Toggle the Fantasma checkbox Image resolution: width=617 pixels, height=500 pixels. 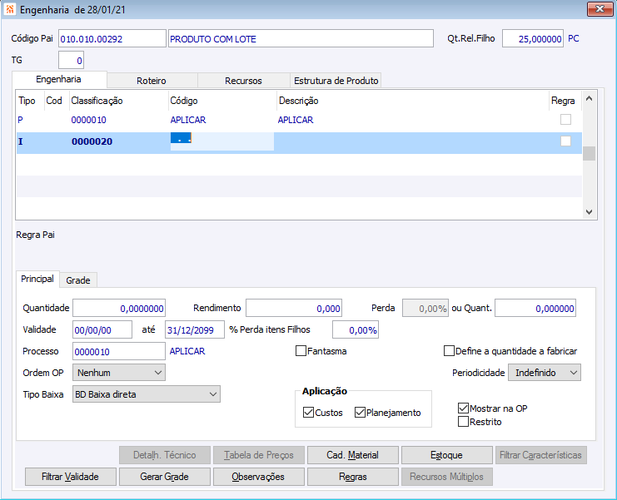(301, 351)
